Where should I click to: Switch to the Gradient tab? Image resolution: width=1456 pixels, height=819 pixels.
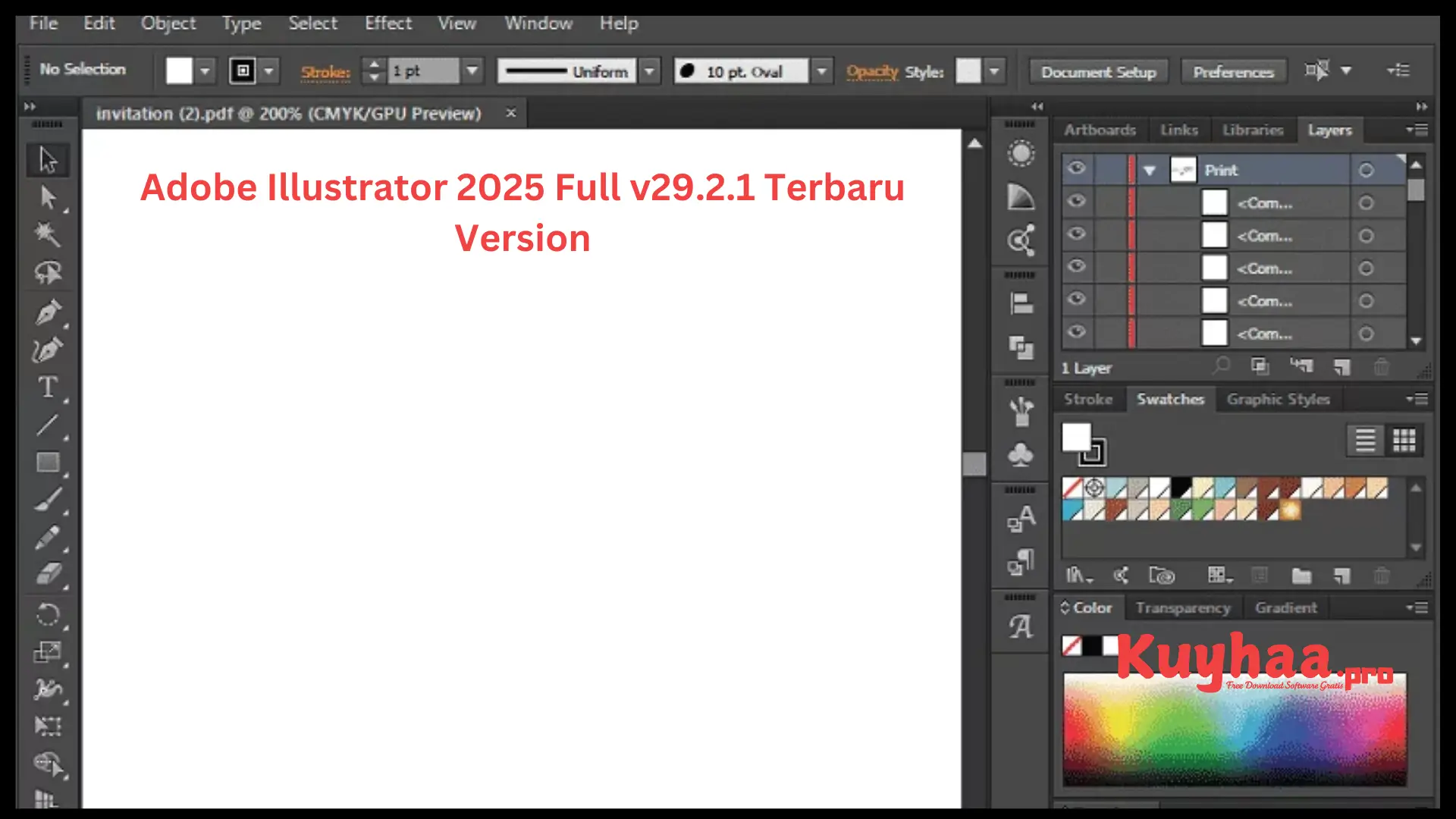[1285, 607]
